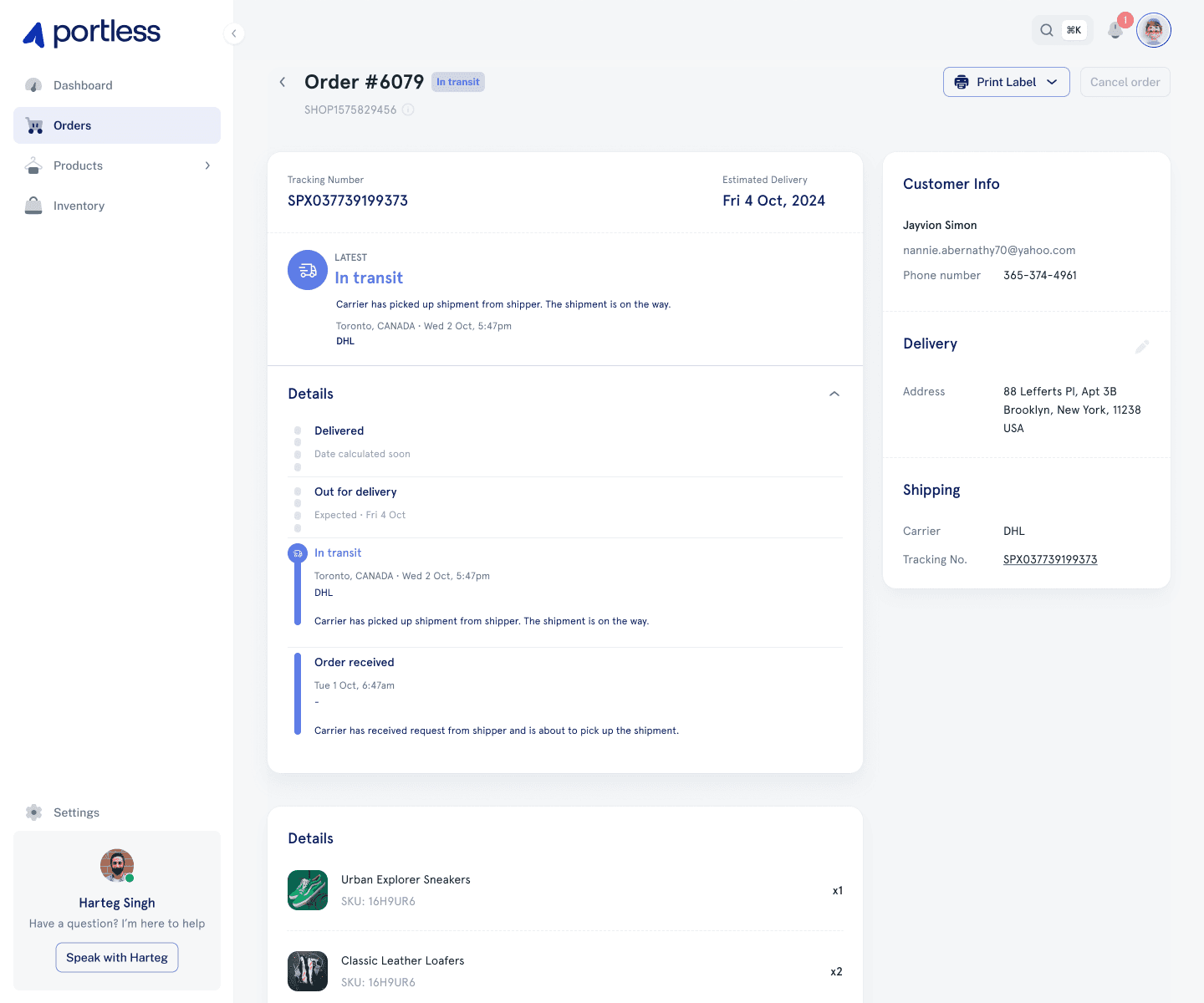Viewport: 1204px width, 1003px height.
Task: Click the Urban Explorer Sneakers thumbnail
Action: 308,890
